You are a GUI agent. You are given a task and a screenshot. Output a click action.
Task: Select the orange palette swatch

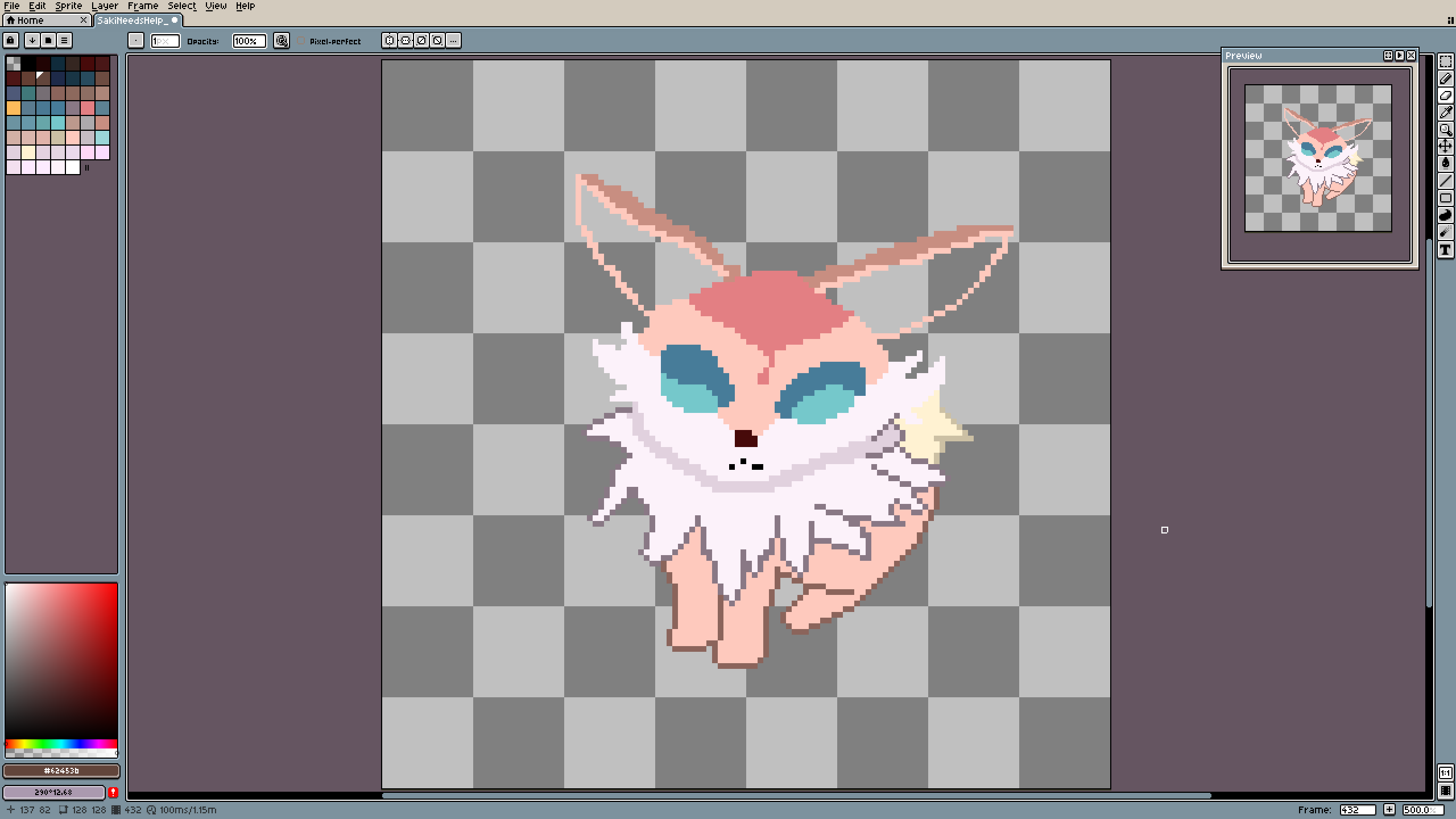14,108
